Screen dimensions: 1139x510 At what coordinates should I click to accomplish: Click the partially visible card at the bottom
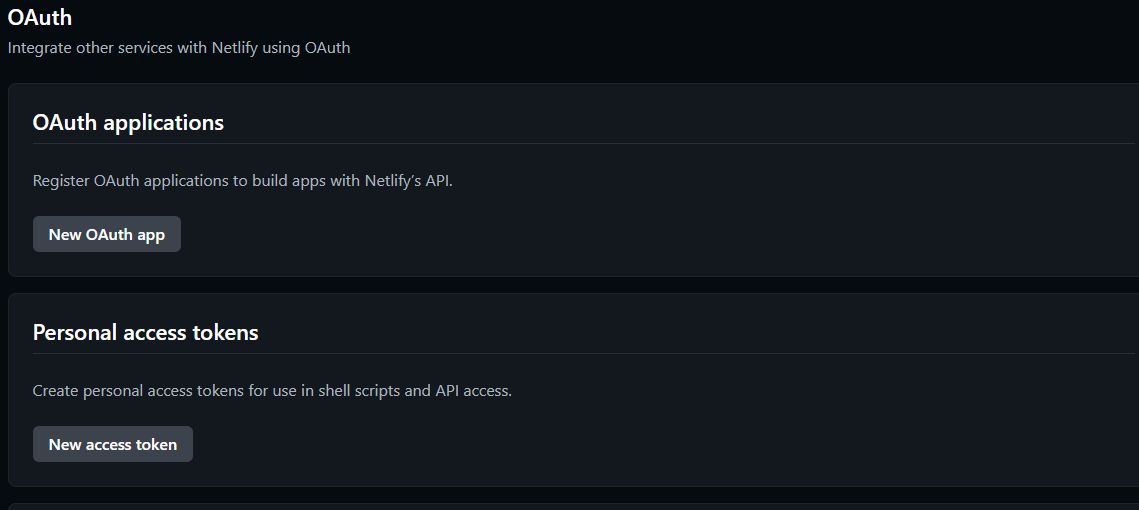(x=573, y=506)
